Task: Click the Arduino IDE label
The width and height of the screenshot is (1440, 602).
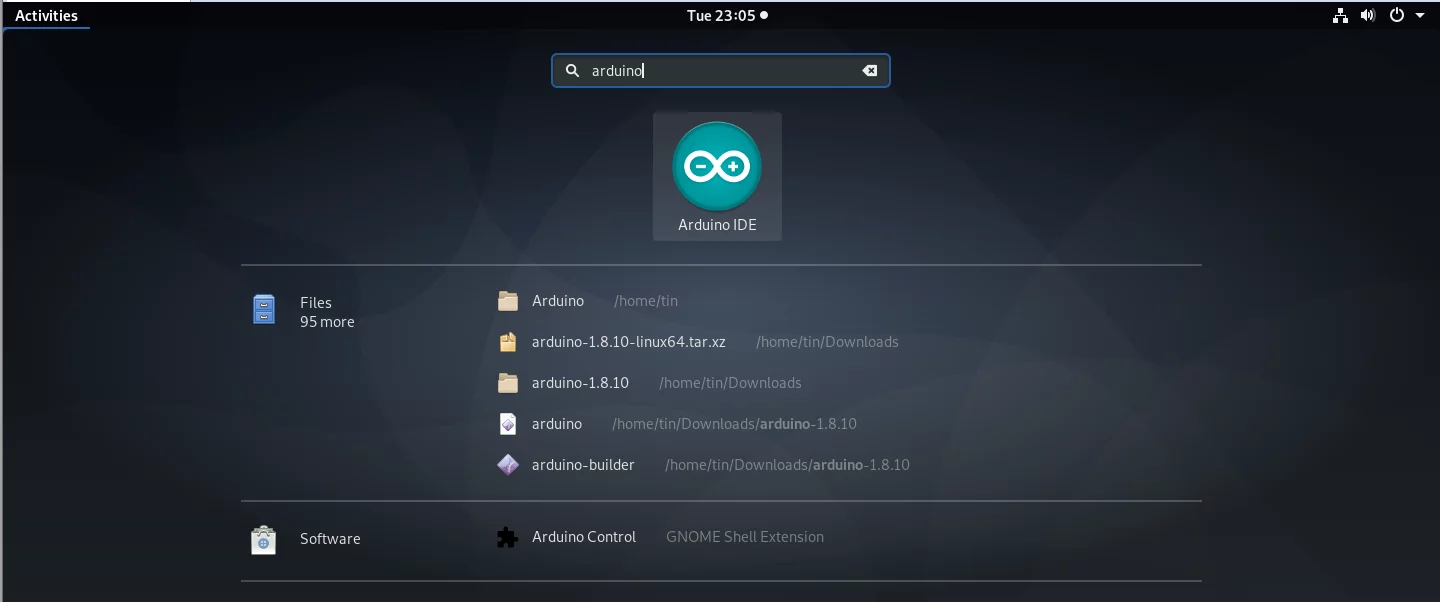Action: point(717,225)
